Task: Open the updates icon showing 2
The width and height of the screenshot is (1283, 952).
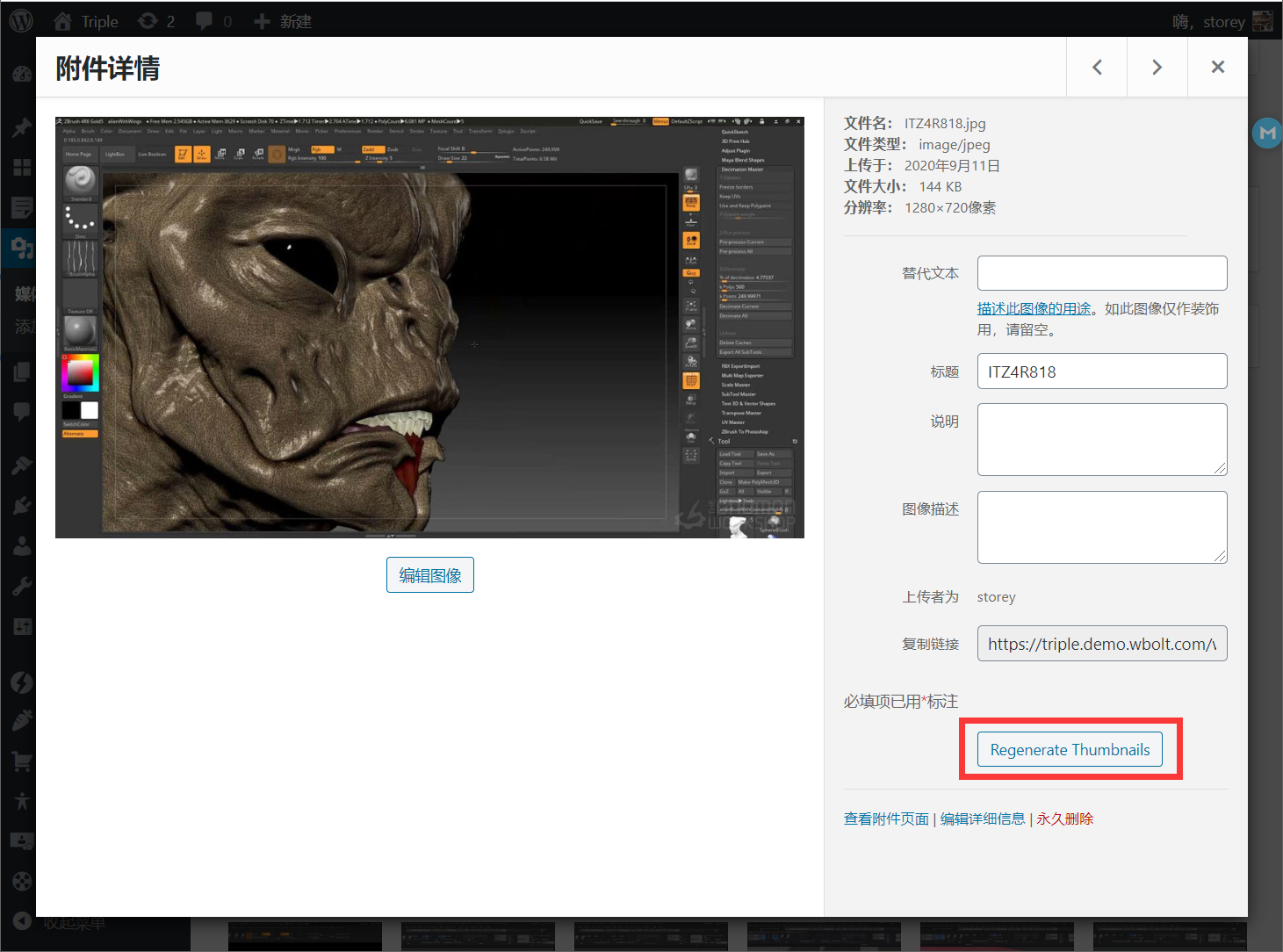Action: (x=156, y=21)
